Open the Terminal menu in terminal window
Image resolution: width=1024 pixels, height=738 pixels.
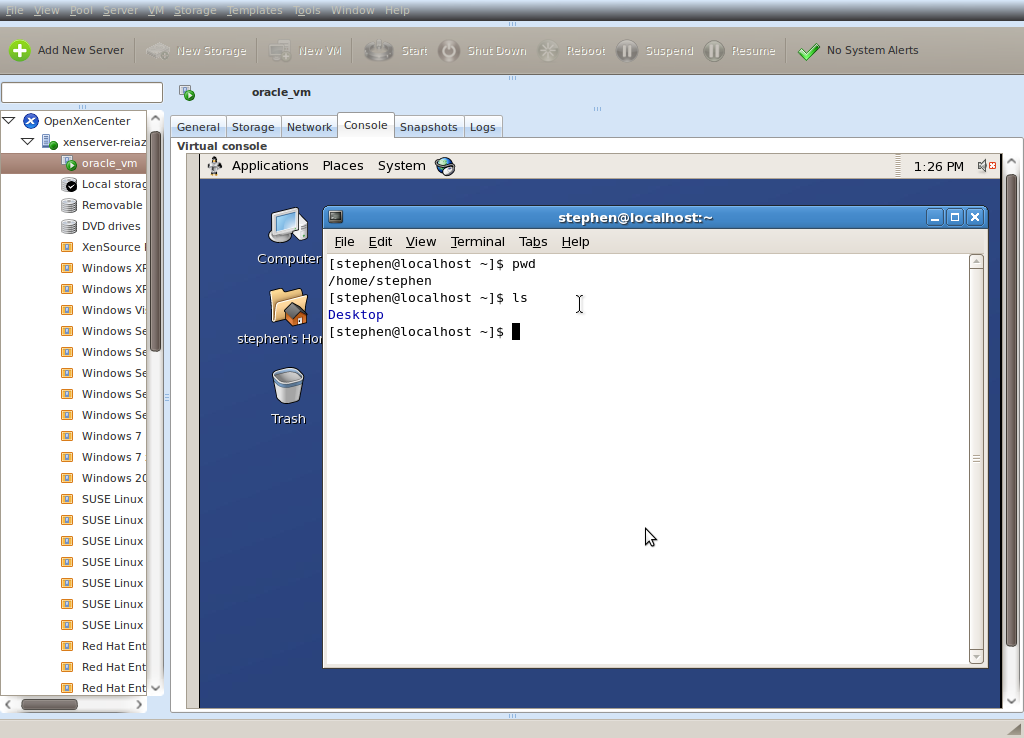[478, 242]
